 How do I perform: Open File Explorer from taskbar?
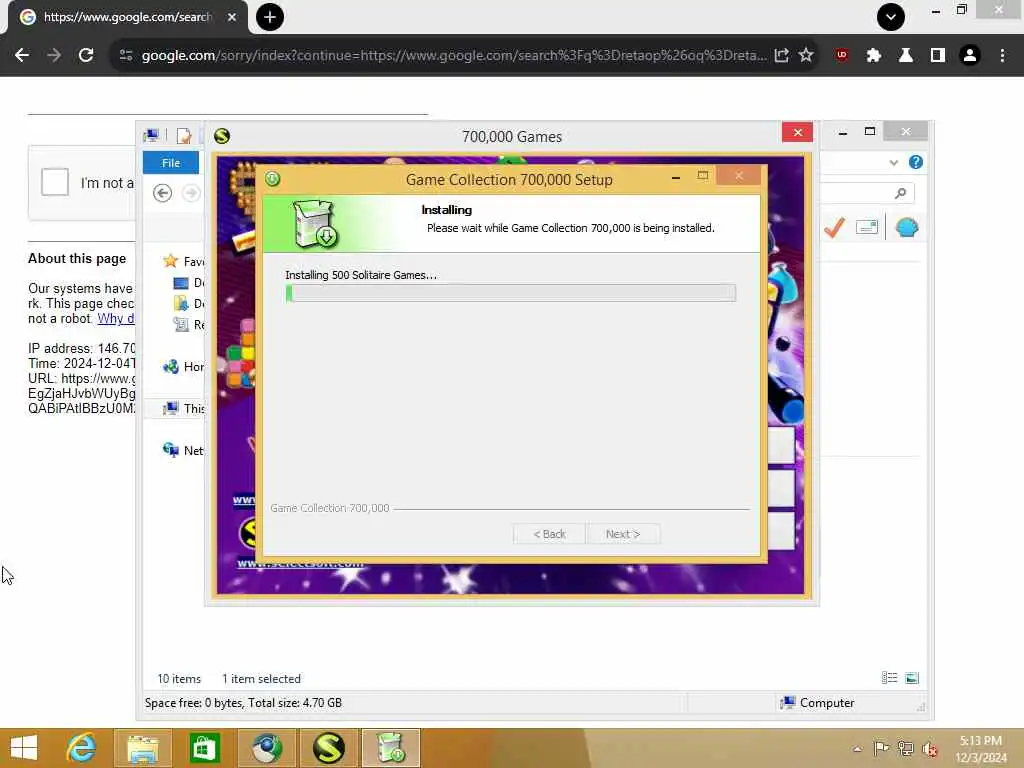tap(143, 748)
